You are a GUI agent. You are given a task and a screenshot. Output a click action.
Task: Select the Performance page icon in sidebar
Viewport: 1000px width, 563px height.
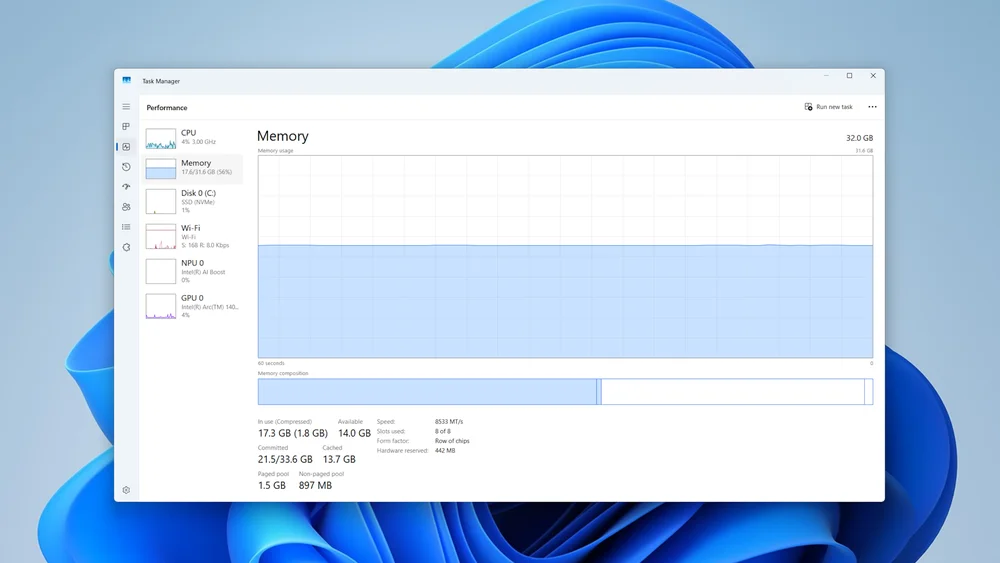(126, 147)
